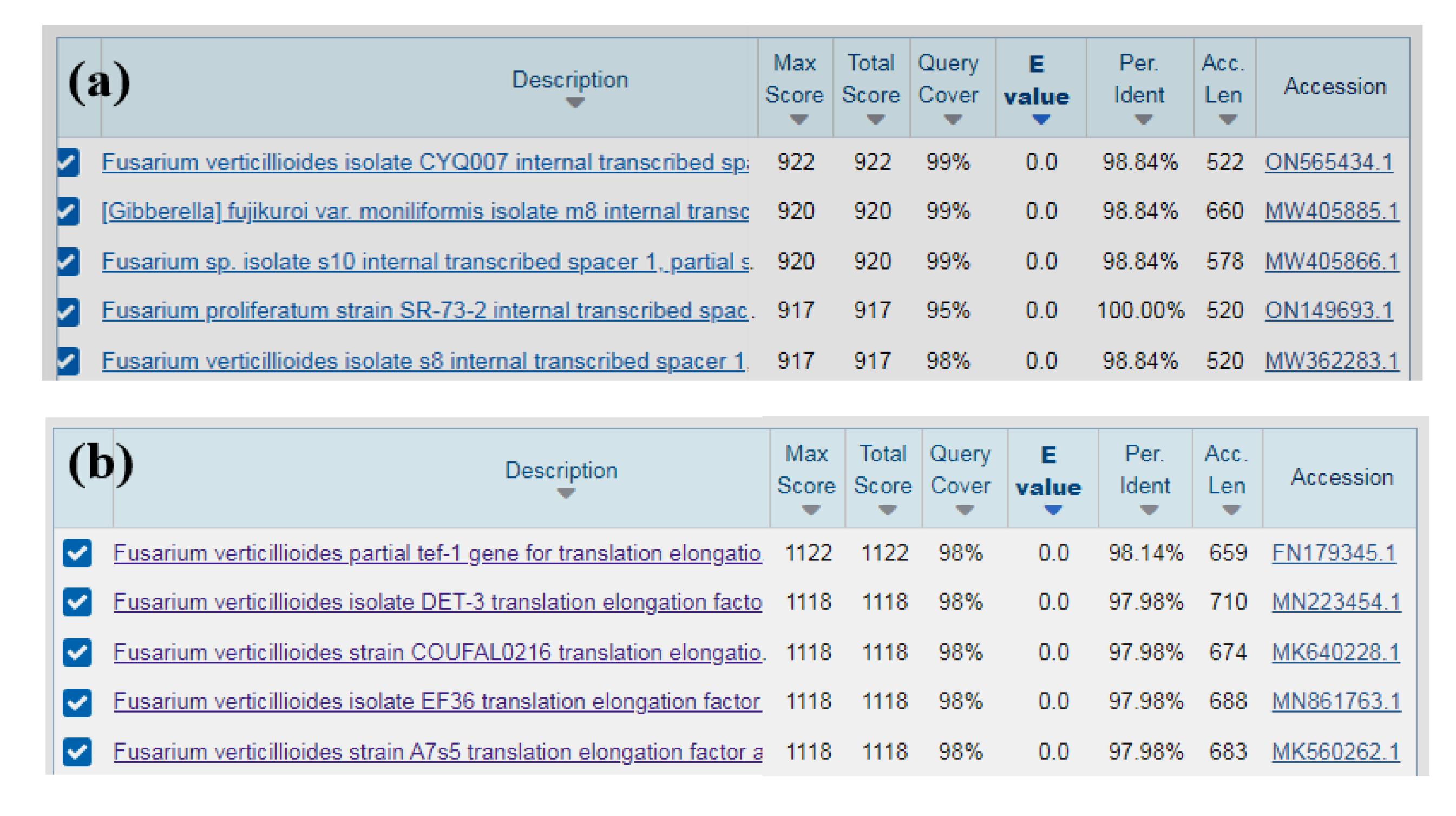Open accession link MK560262.1
The height and width of the screenshot is (816, 1456).
(1335, 752)
